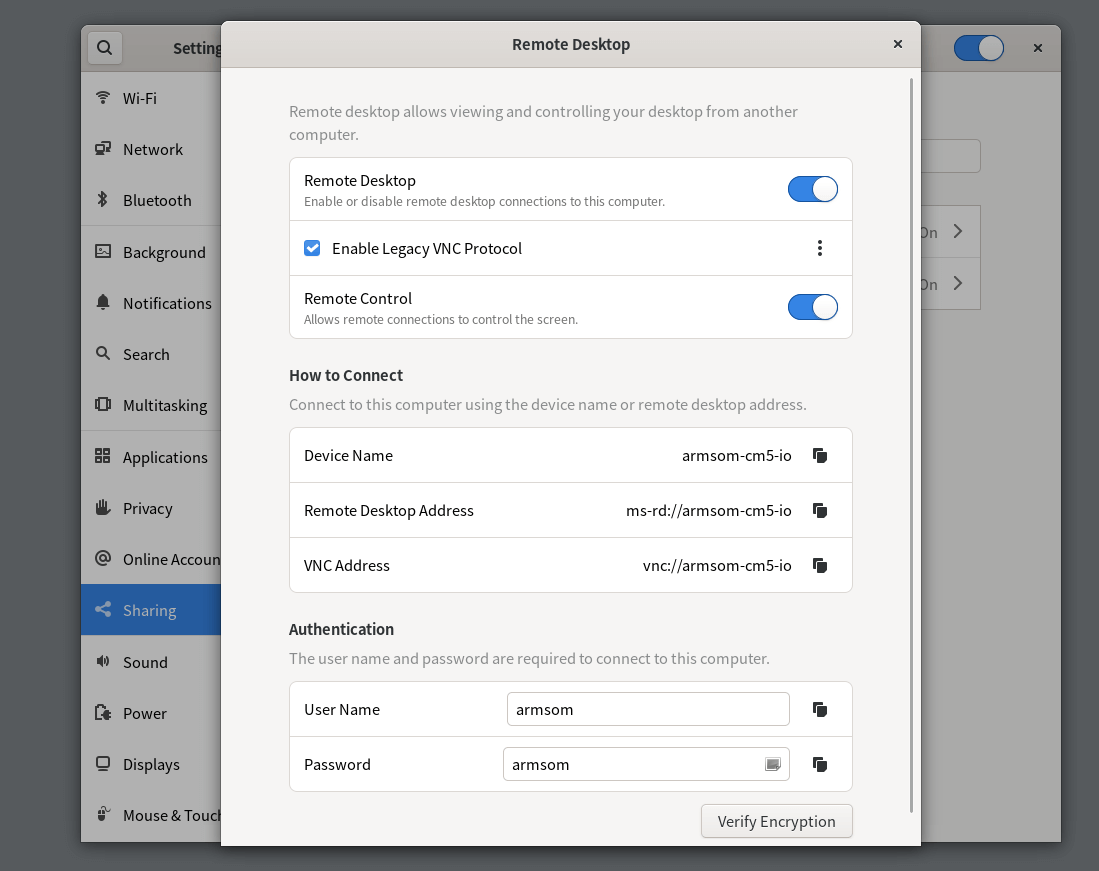Click the copy icon next to Device Name
Viewport: 1099px width, 871px height.
pyautogui.click(x=819, y=455)
